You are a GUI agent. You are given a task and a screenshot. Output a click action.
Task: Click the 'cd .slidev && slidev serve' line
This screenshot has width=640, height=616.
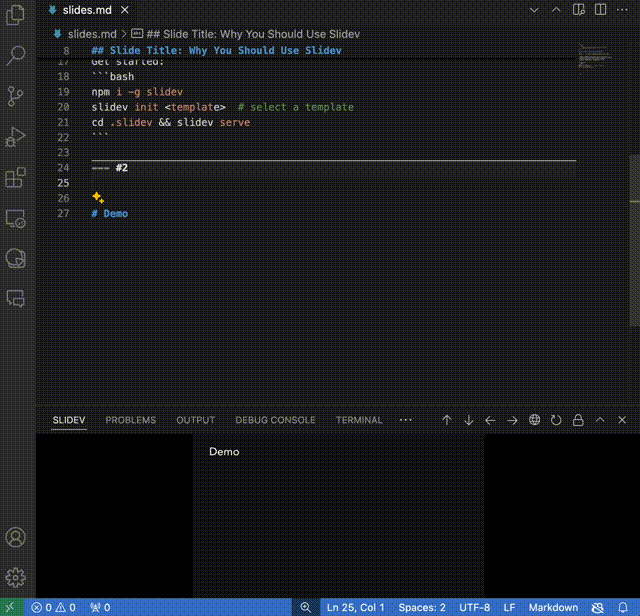click(171, 122)
